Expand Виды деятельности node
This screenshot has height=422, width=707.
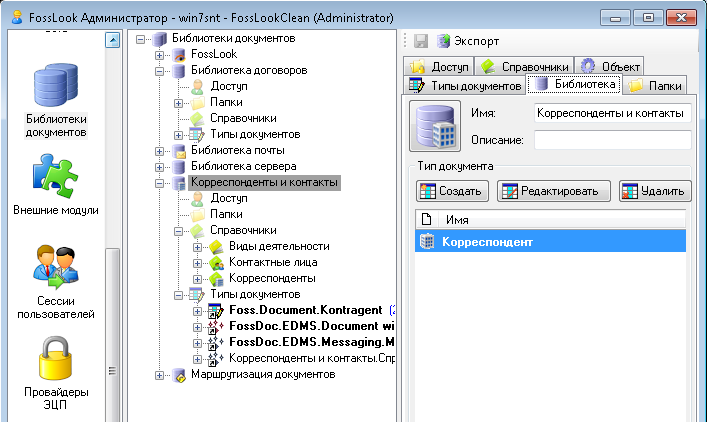[x=197, y=247]
